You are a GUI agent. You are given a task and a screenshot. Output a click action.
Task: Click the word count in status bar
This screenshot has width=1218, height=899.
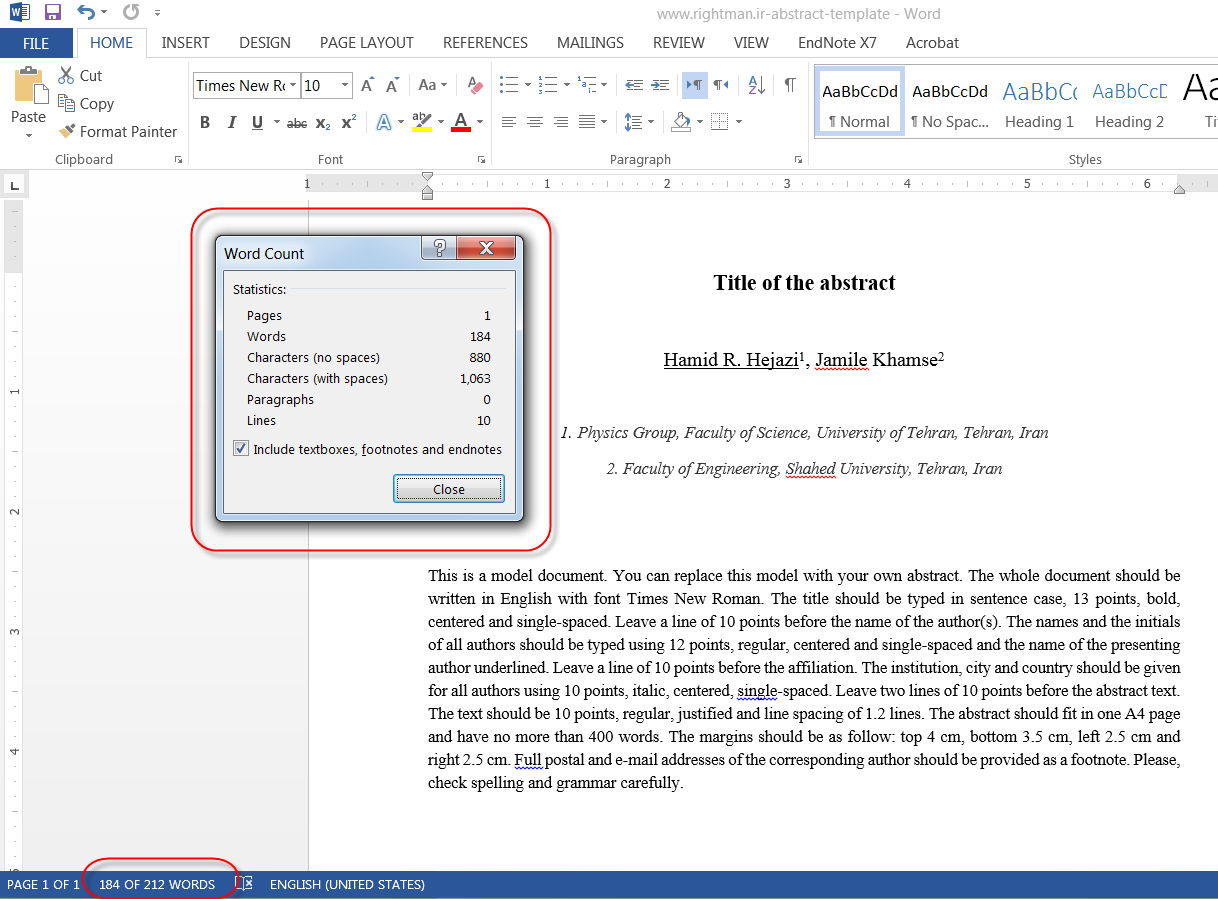pyautogui.click(x=157, y=884)
